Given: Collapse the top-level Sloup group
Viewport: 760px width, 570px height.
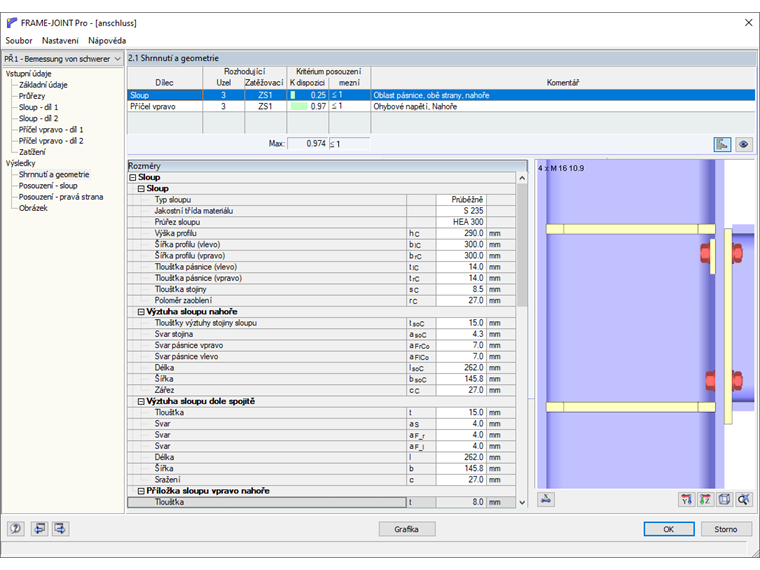Looking at the screenshot, I should point(133,177).
